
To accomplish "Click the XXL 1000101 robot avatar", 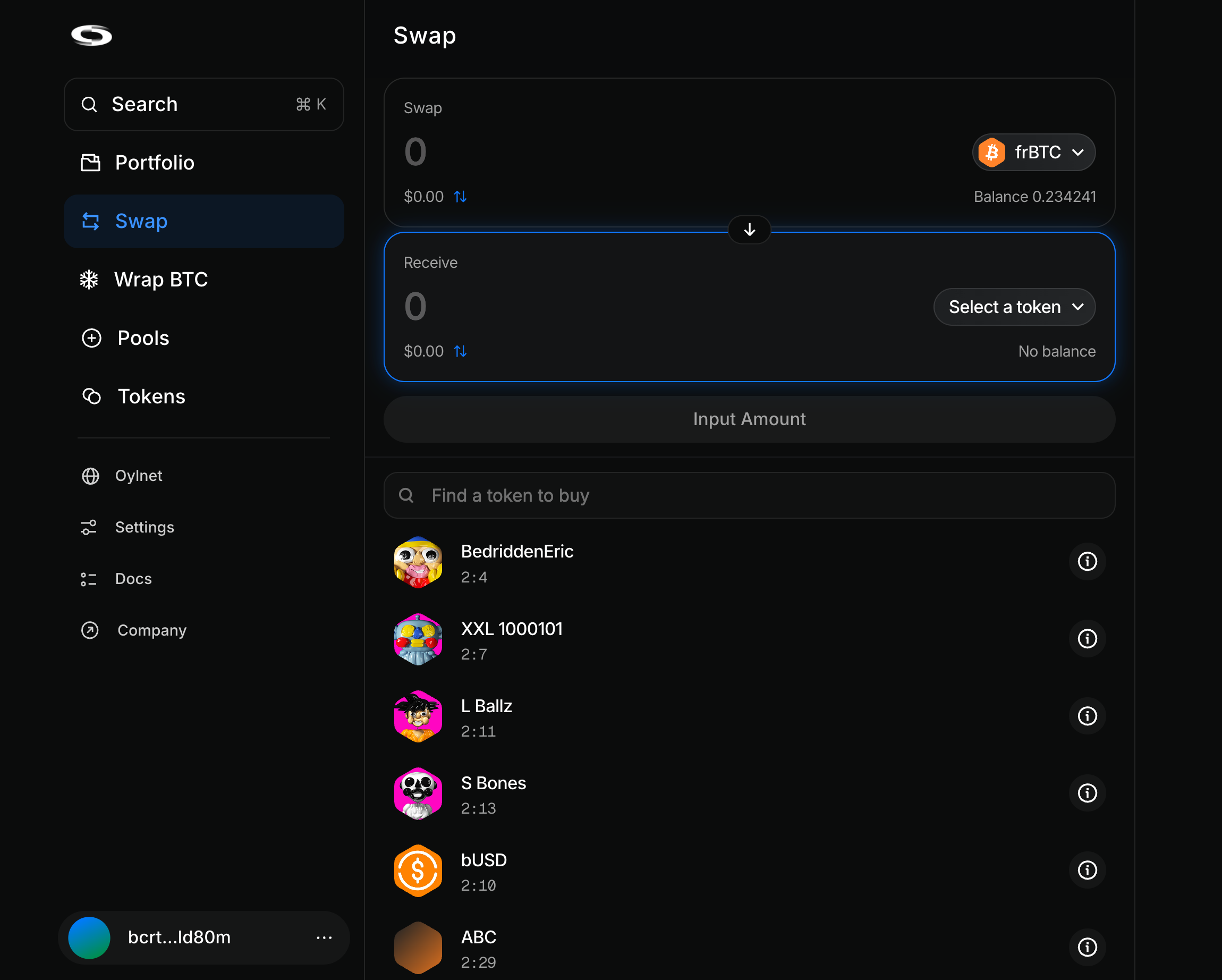I will (418, 639).
